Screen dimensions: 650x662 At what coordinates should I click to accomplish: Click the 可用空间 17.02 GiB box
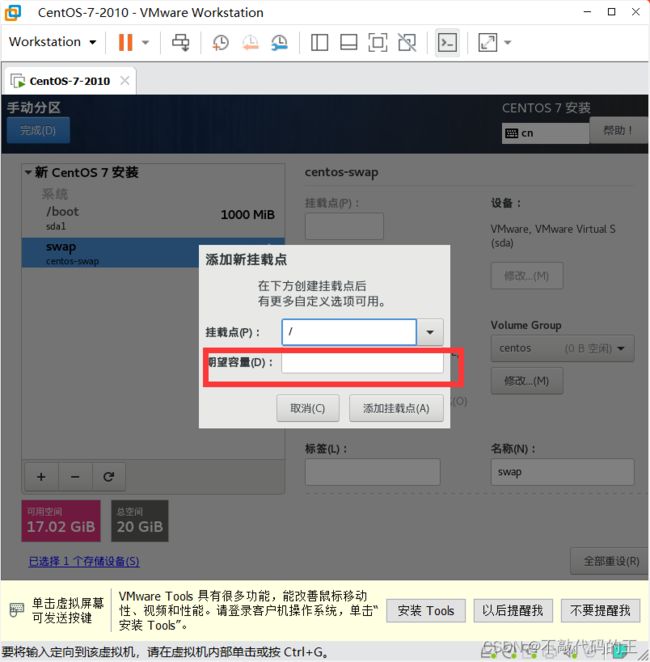61,521
